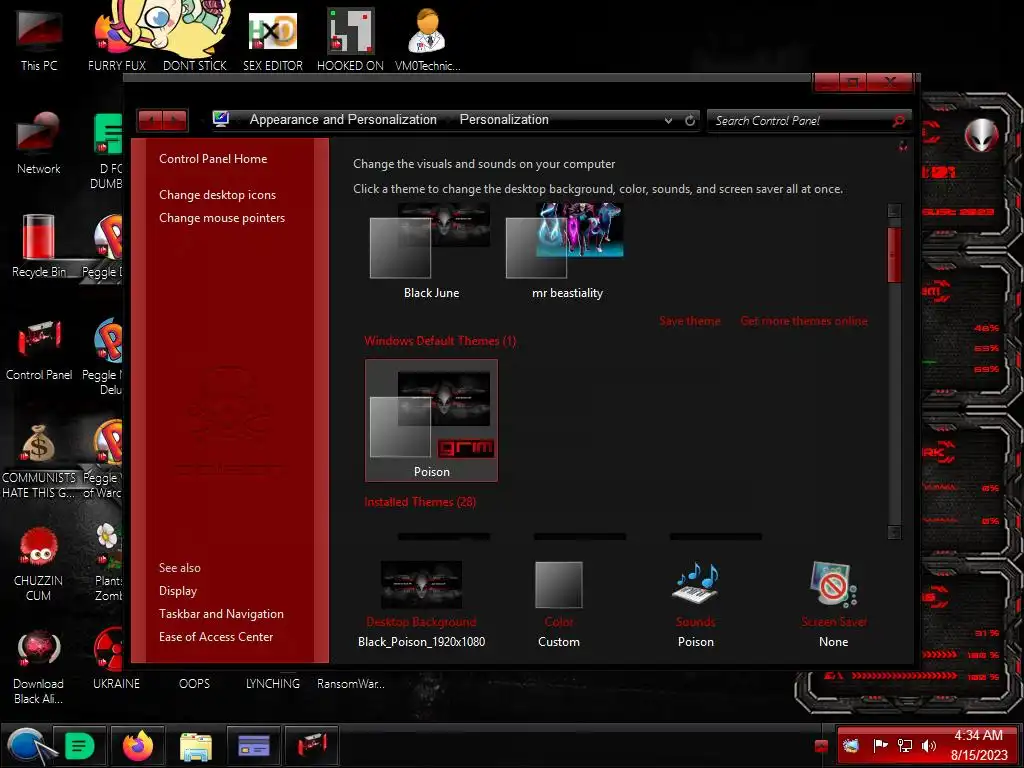
Task: Open the green notes app on the taskbar
Action: 80,746
